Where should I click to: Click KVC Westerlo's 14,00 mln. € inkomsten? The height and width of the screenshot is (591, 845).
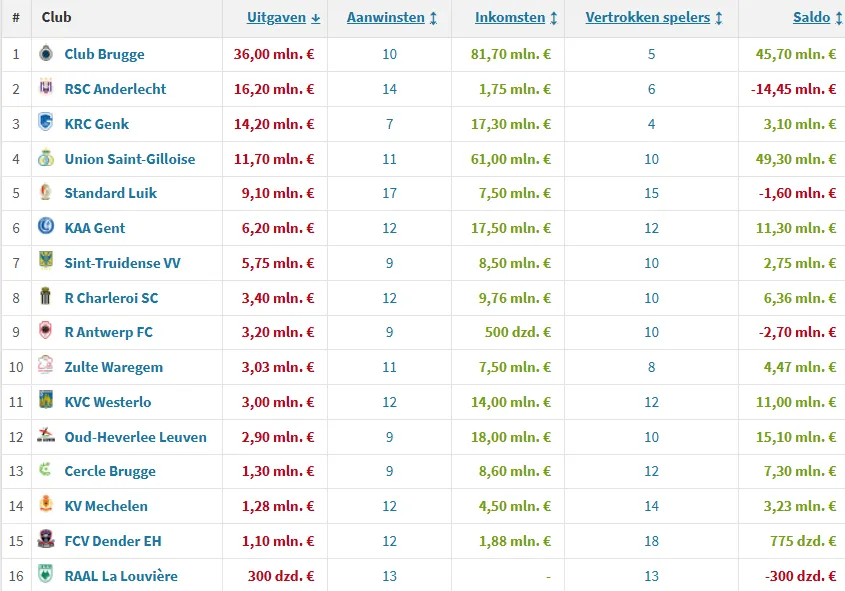510,402
